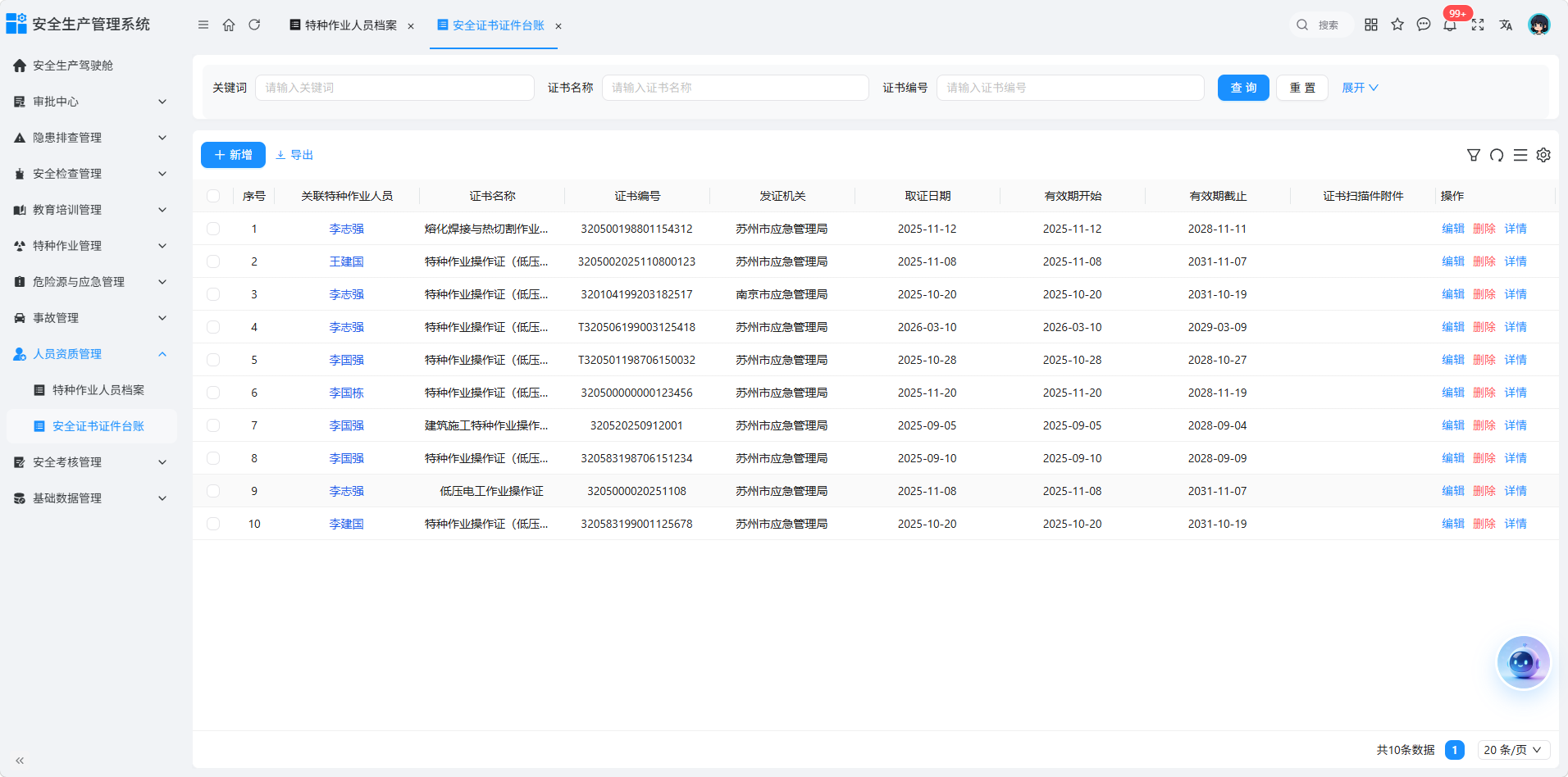
Task: Open table column settings gear
Action: 1543,155
